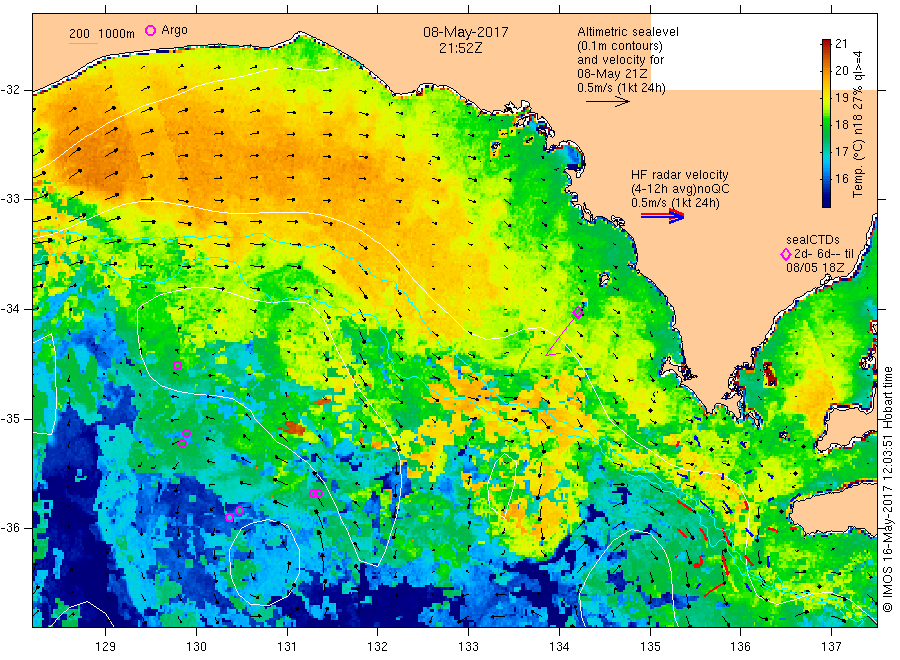Click the colorbar tick label 19

click(x=841, y=98)
